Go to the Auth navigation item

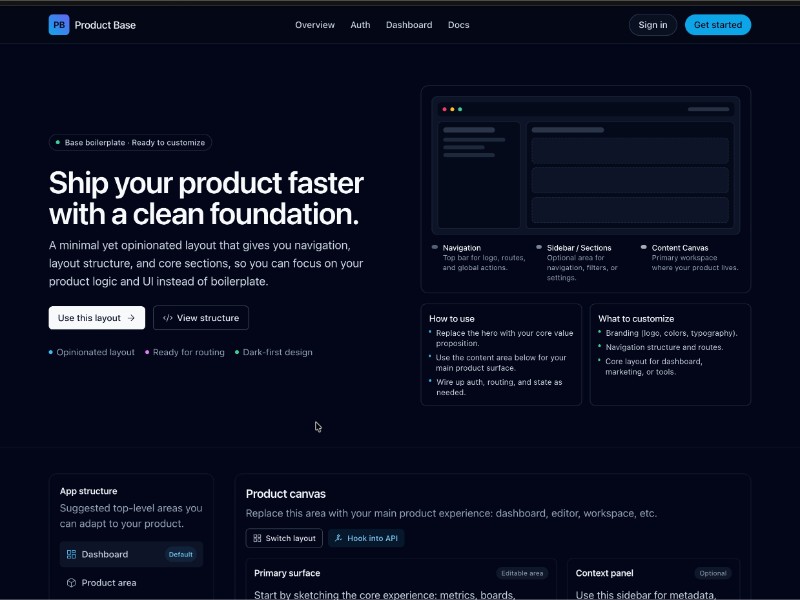(x=360, y=25)
